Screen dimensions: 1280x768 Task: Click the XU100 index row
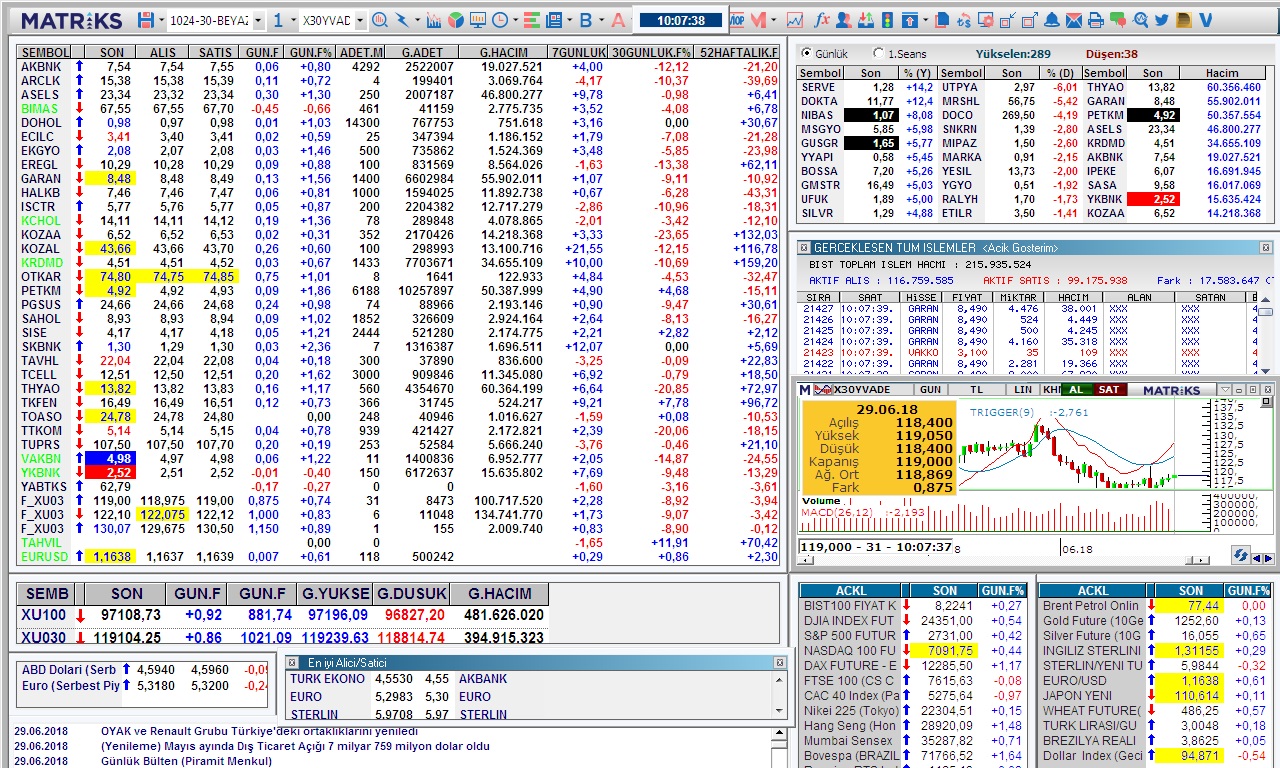(x=283, y=615)
